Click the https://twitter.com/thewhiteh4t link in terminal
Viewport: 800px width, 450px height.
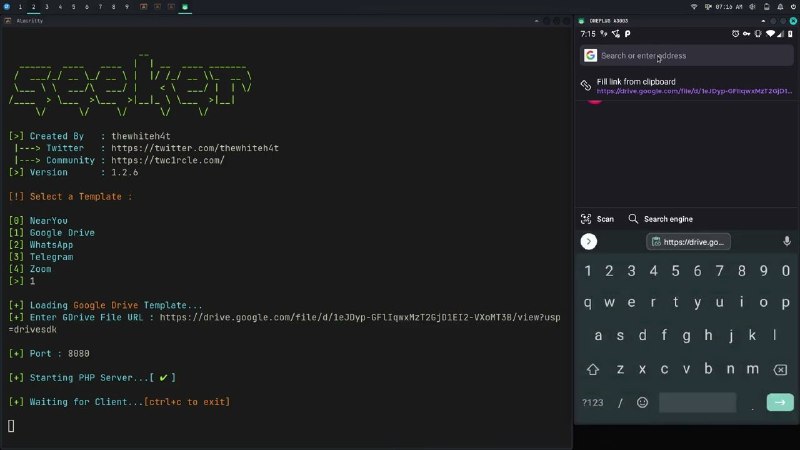(x=195, y=148)
